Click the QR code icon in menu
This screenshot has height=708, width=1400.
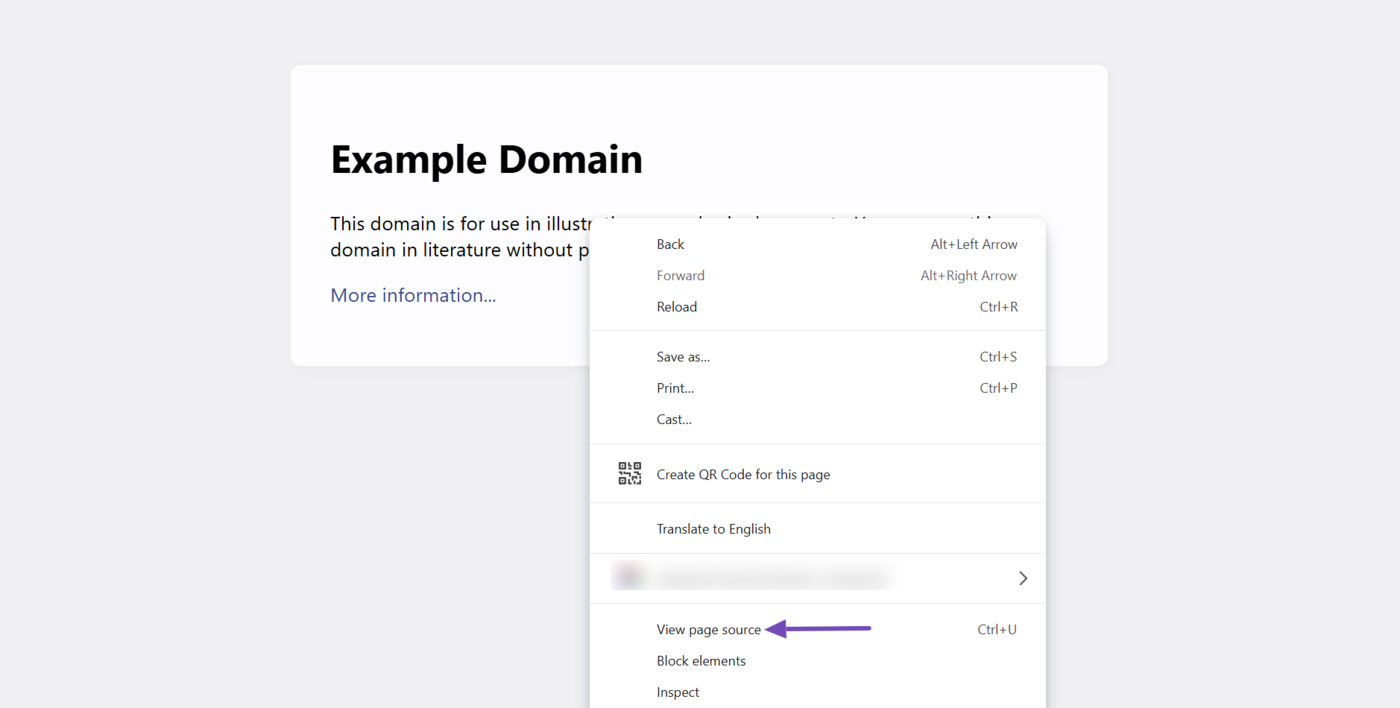[x=629, y=474]
